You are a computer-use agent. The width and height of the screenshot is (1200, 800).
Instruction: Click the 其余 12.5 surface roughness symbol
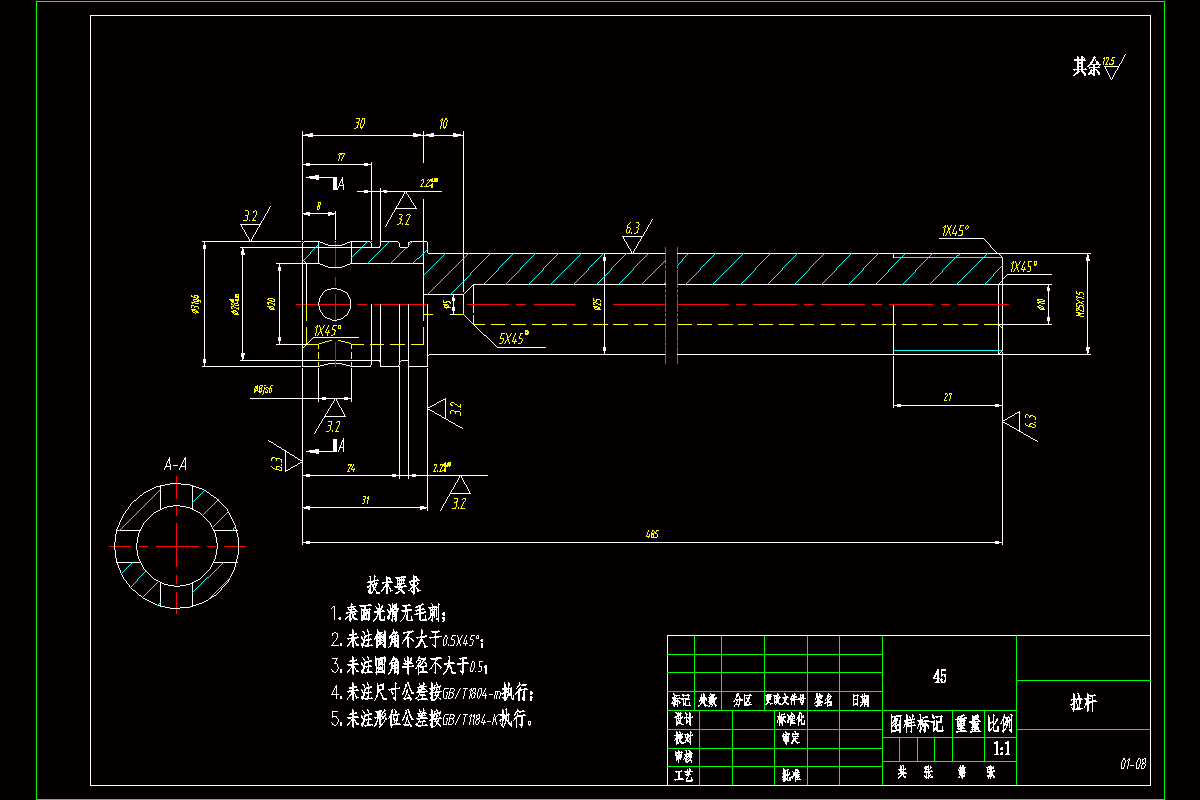pyautogui.click(x=1099, y=66)
